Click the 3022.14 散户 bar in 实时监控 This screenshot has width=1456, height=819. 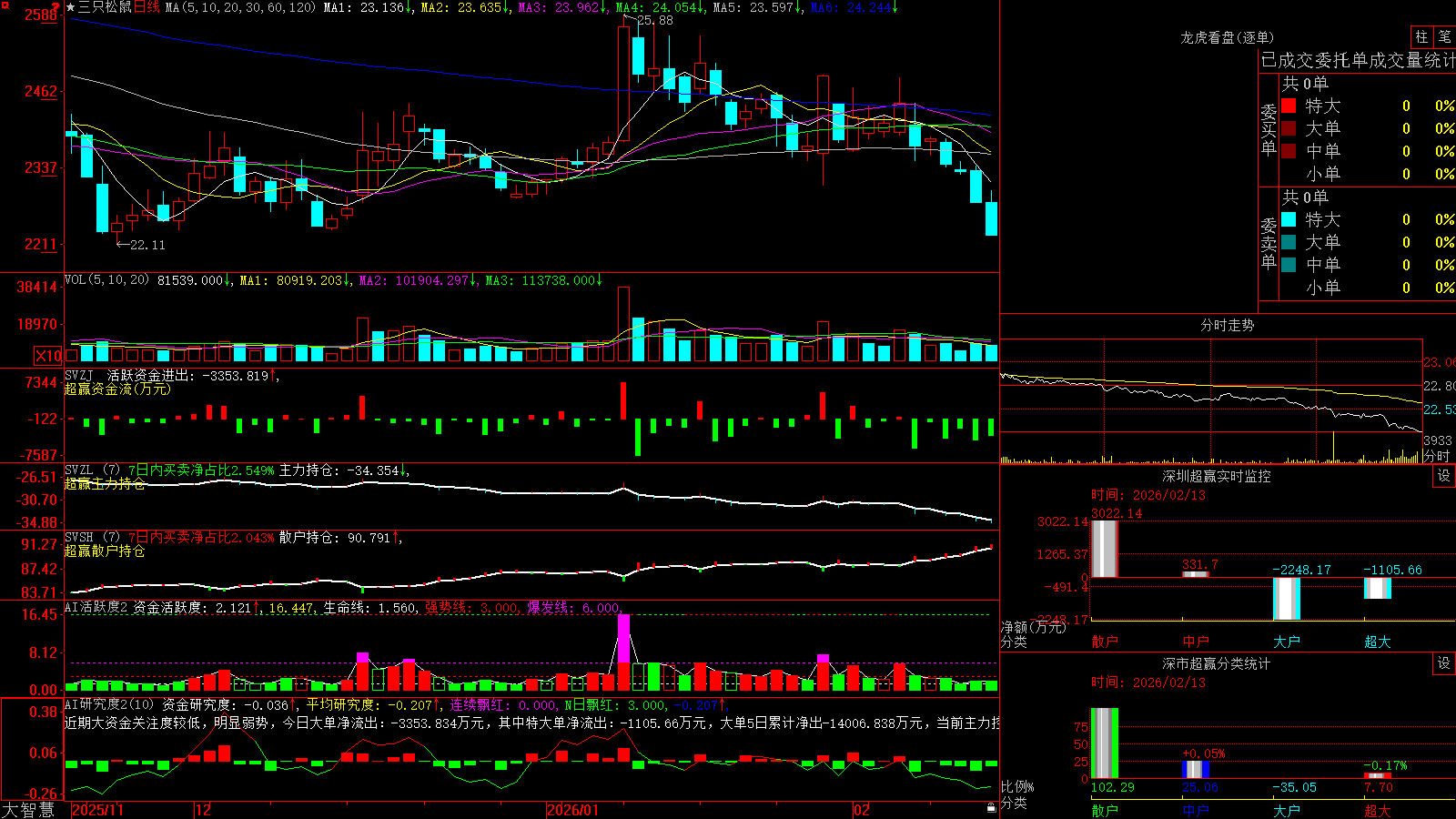point(1104,549)
